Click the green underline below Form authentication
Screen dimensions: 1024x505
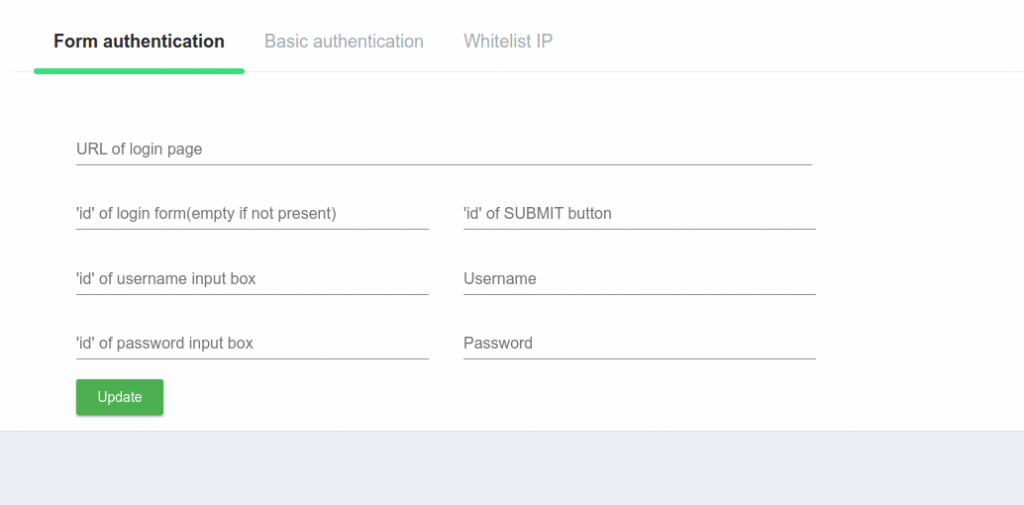click(139, 71)
